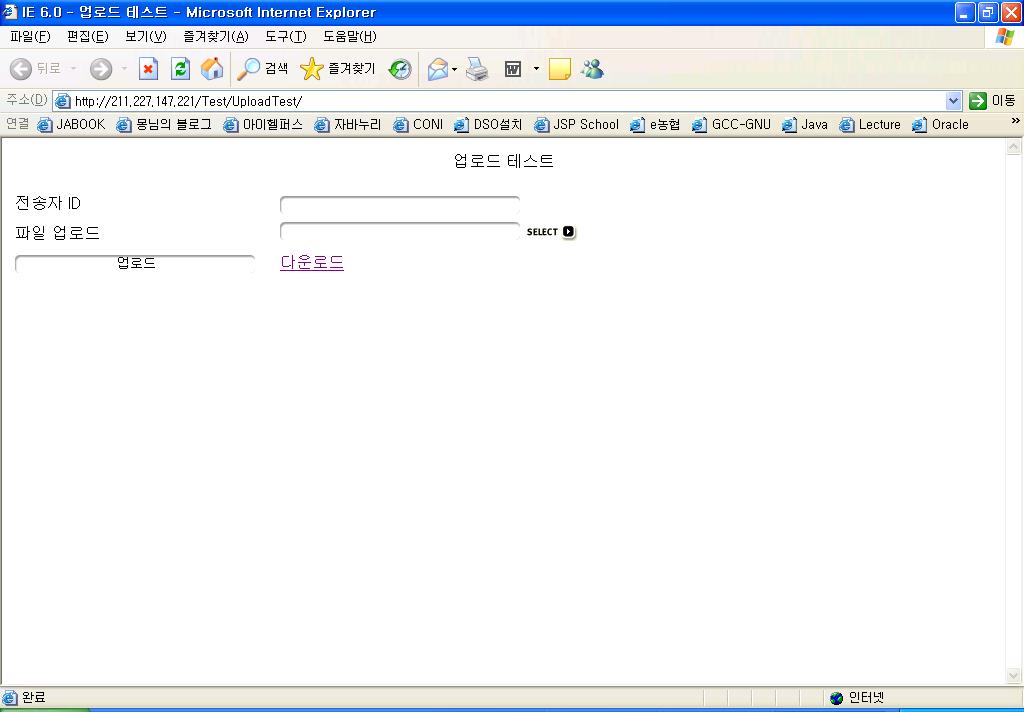Click inside the 전송자 ID input field
The height and width of the screenshot is (712, 1024).
pyautogui.click(x=398, y=203)
